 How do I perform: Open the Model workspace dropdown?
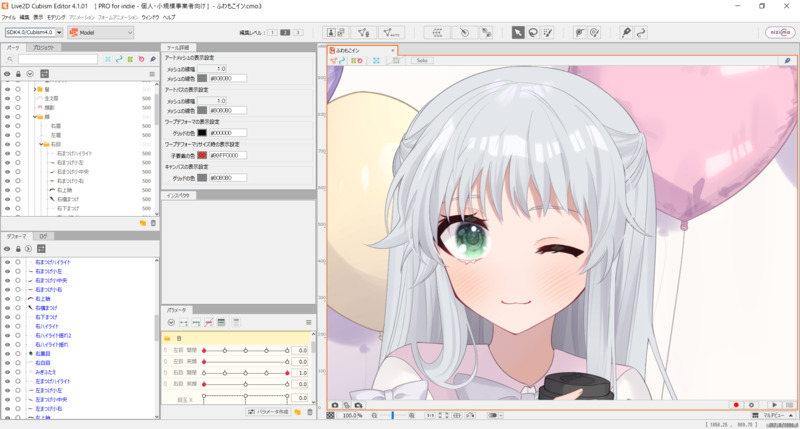[x=101, y=32]
